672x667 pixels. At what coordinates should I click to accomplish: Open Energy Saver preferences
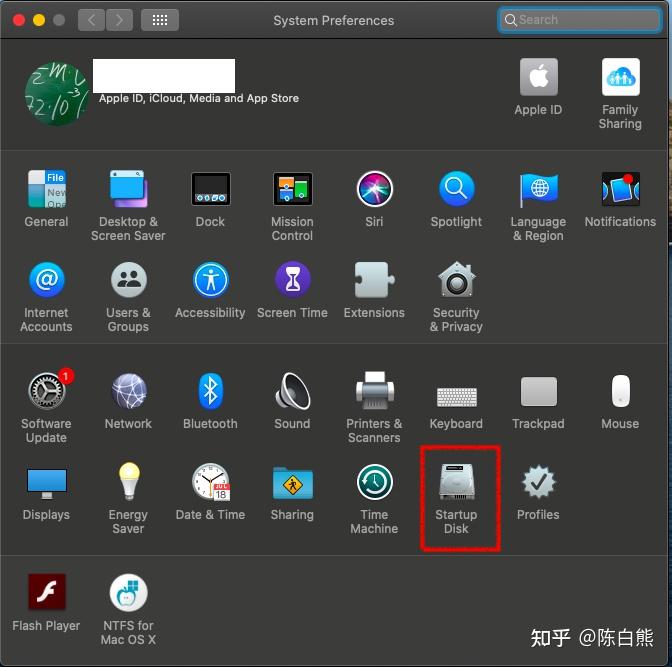pyautogui.click(x=128, y=481)
